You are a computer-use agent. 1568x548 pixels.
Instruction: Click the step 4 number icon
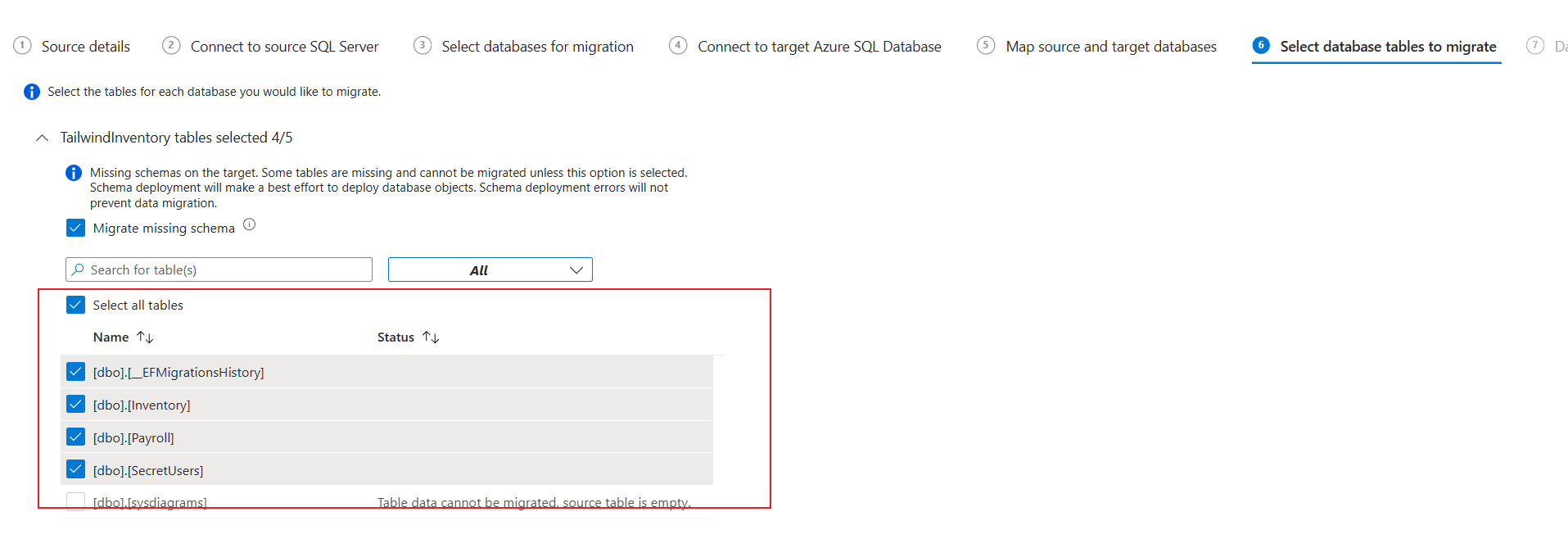[678, 46]
